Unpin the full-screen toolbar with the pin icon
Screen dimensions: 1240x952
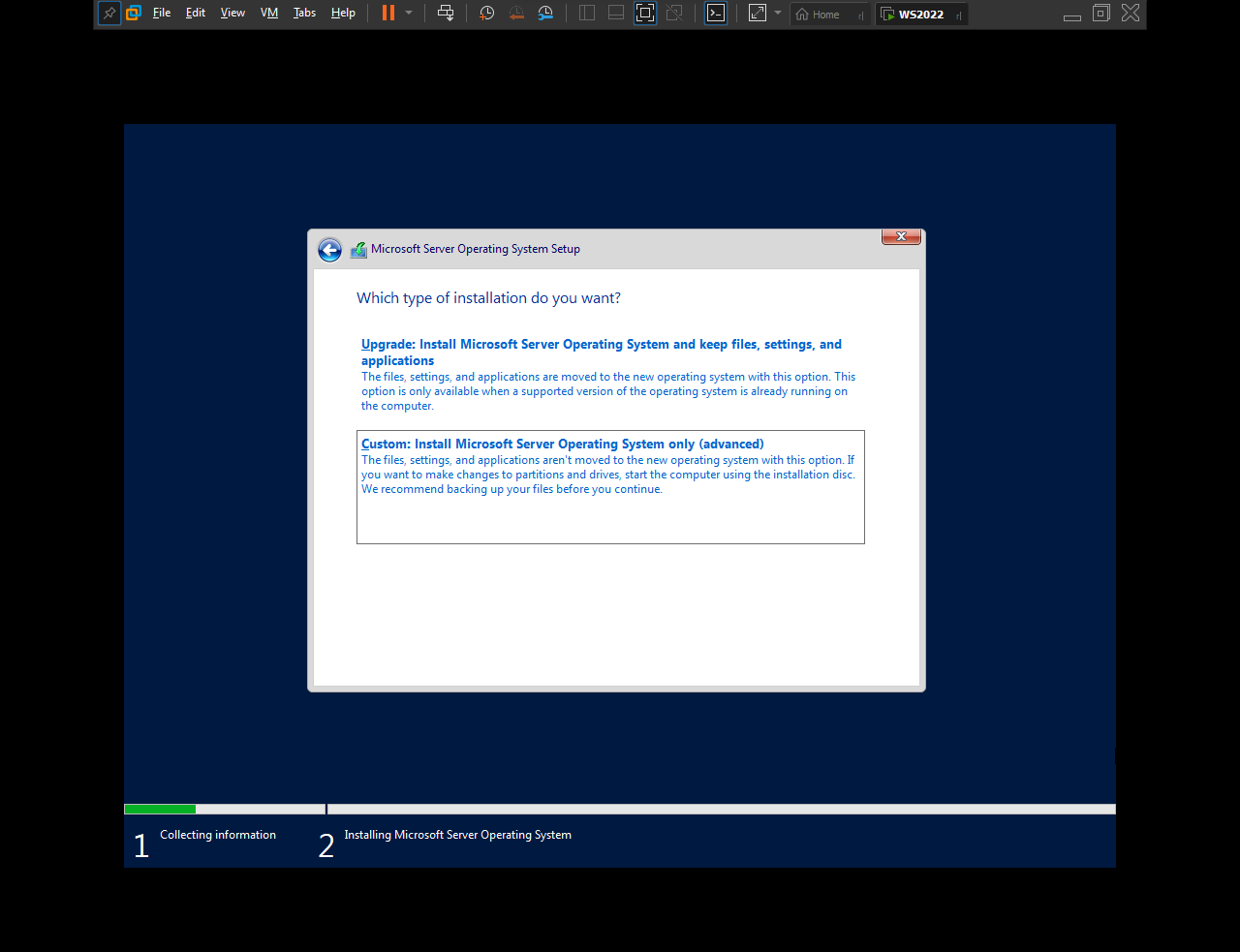109,14
